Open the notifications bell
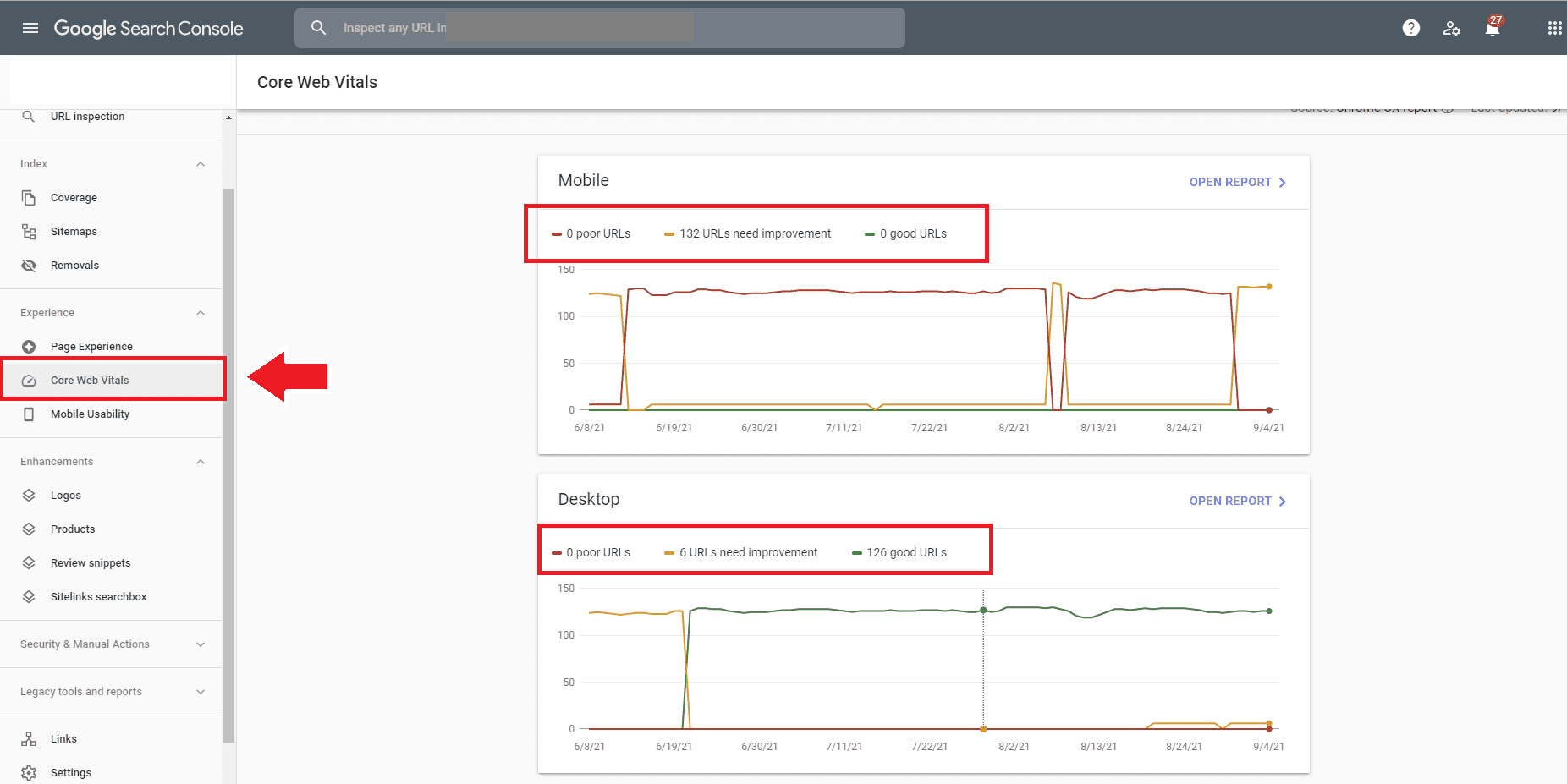This screenshot has height=784, width=1567. point(1493,28)
